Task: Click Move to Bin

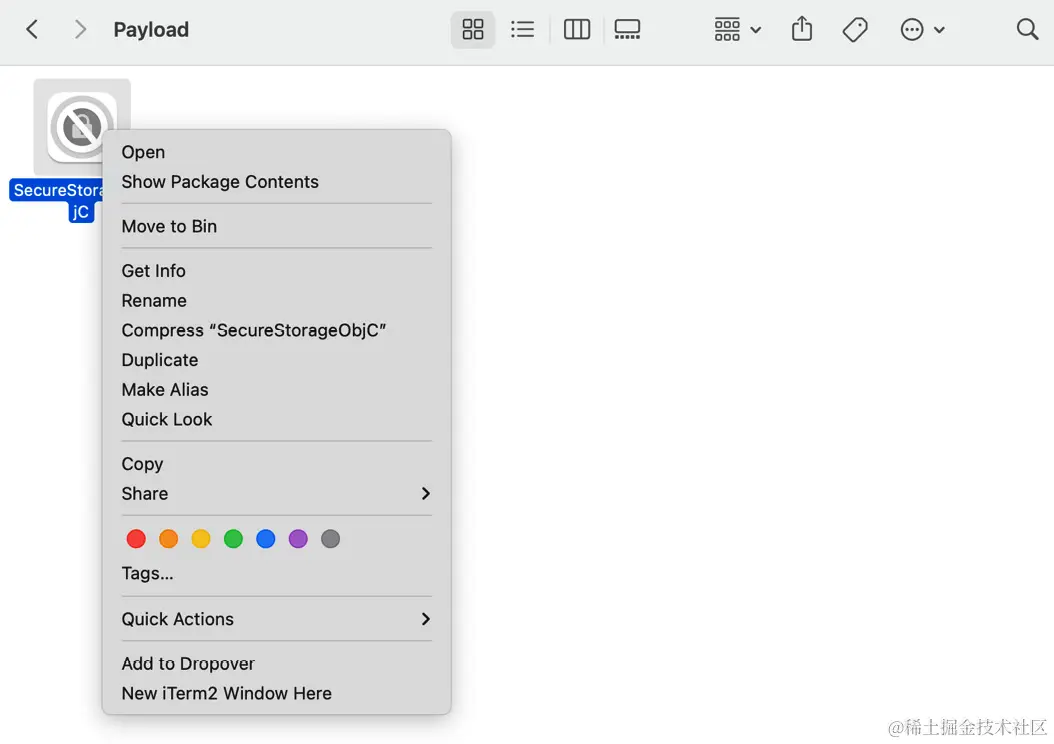Action: coord(169,226)
